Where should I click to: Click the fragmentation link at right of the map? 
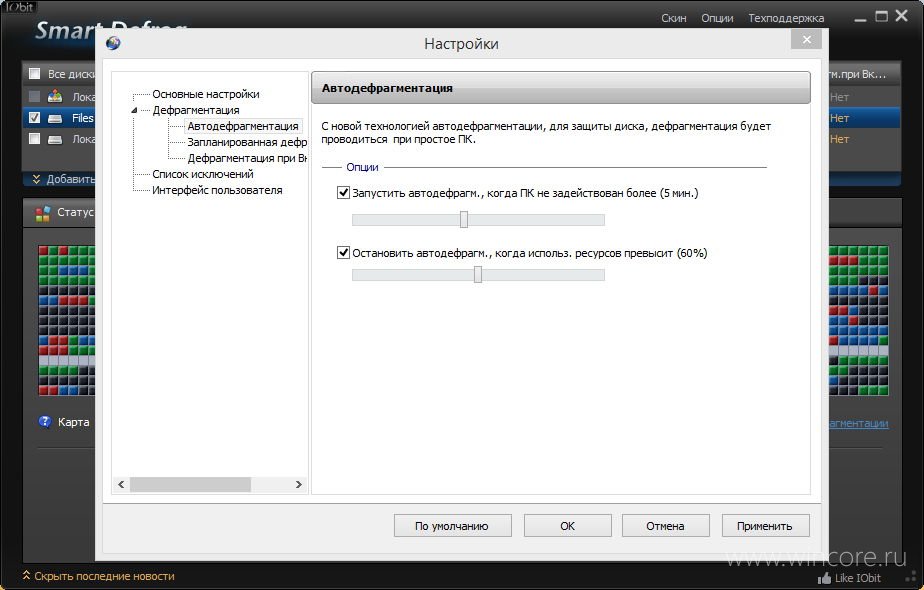859,423
